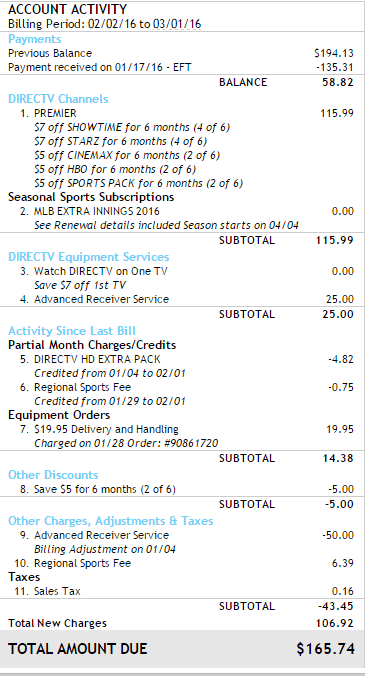Select the DIRECTV Equipment Services heading
Viewport: 365px width, 676px height.
(89, 257)
